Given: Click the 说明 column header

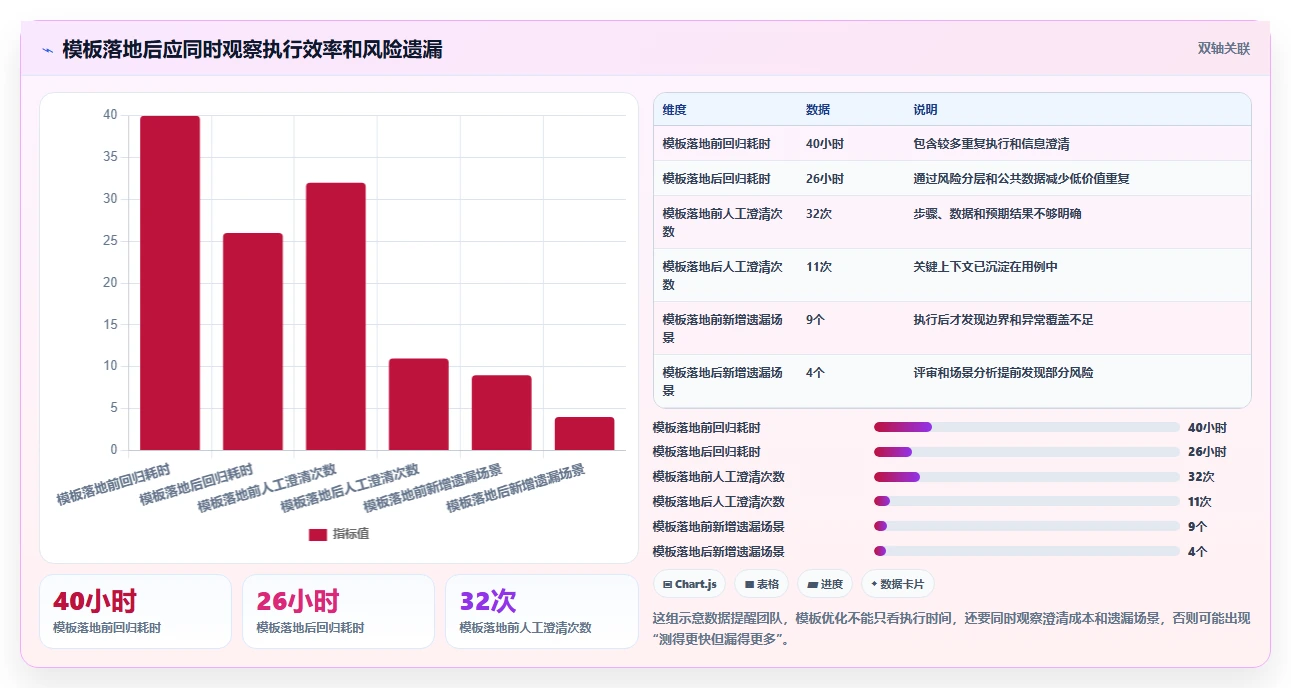Looking at the screenshot, I should click(x=925, y=110).
